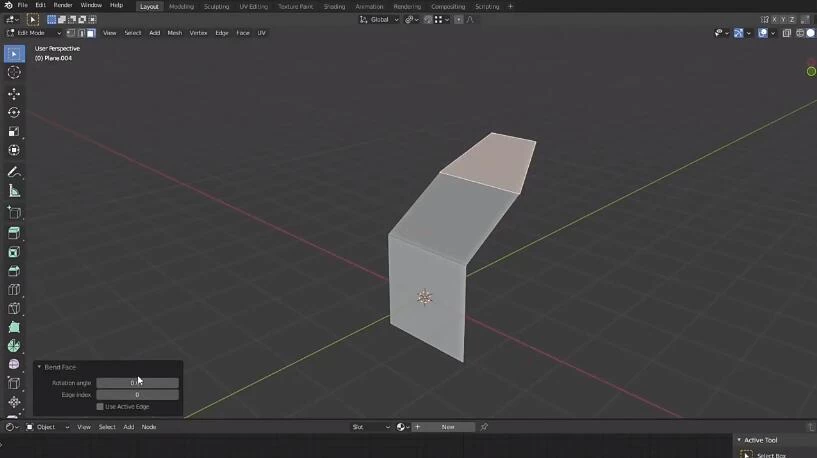Pick the Annotate tool

click(14, 172)
